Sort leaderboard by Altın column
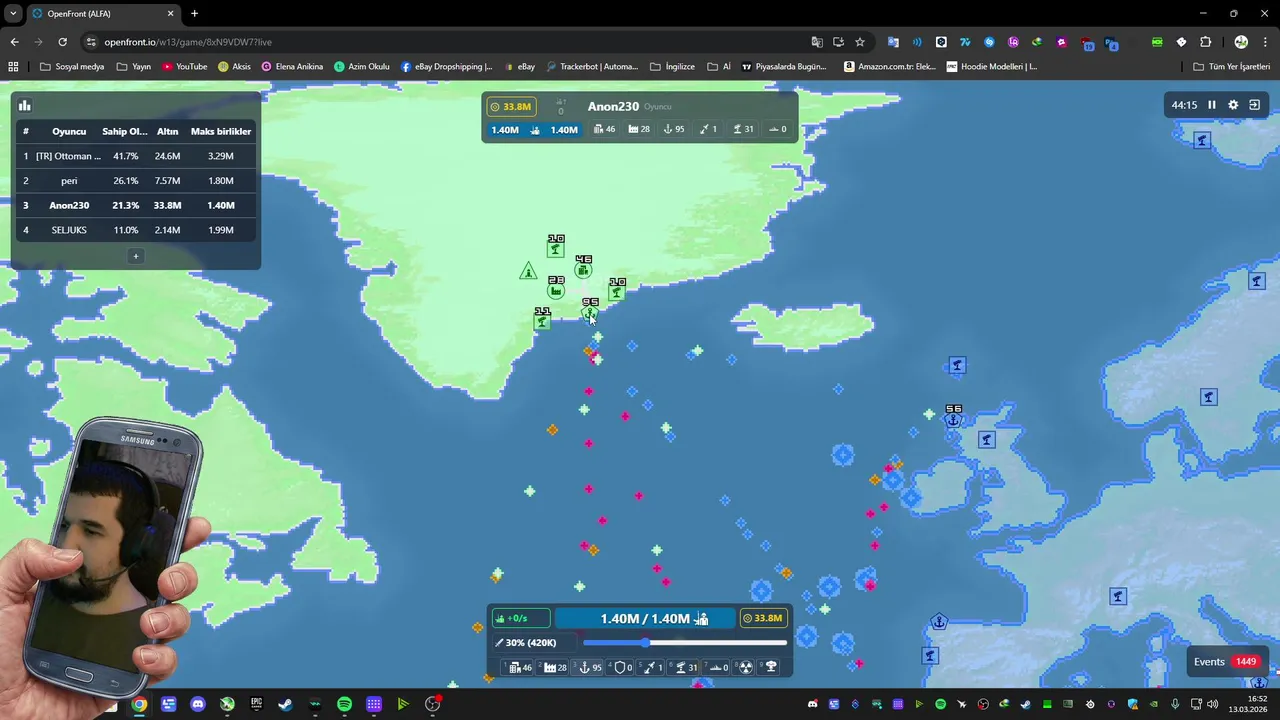Screen dimensions: 1280x720 [167, 131]
